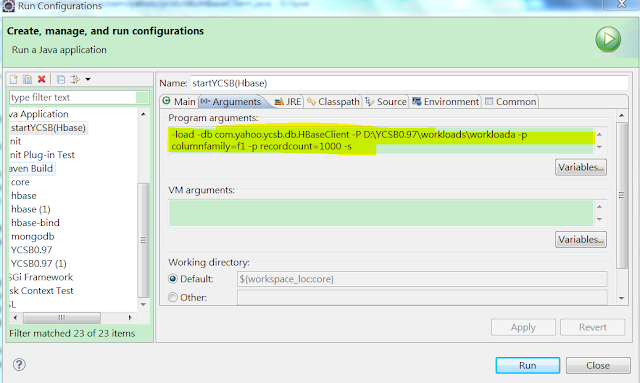640x383 pixels.
Task: Select the Other working directory radio button
Action: coord(173,297)
